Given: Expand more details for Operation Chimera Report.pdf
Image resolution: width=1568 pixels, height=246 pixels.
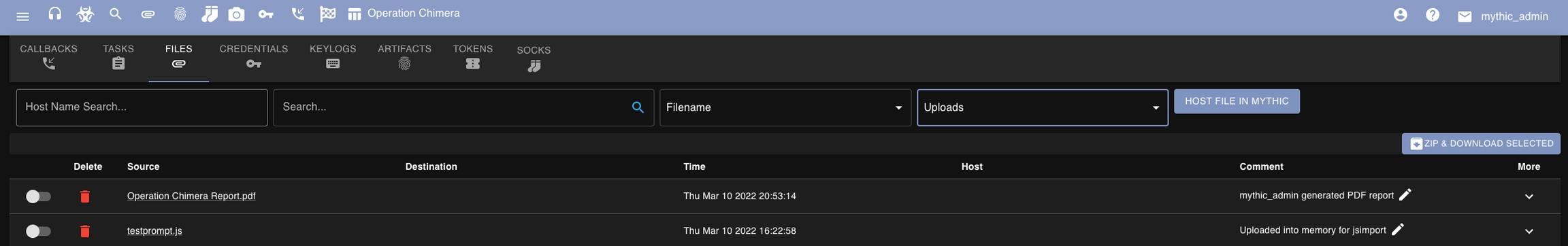Looking at the screenshot, I should (1529, 196).
